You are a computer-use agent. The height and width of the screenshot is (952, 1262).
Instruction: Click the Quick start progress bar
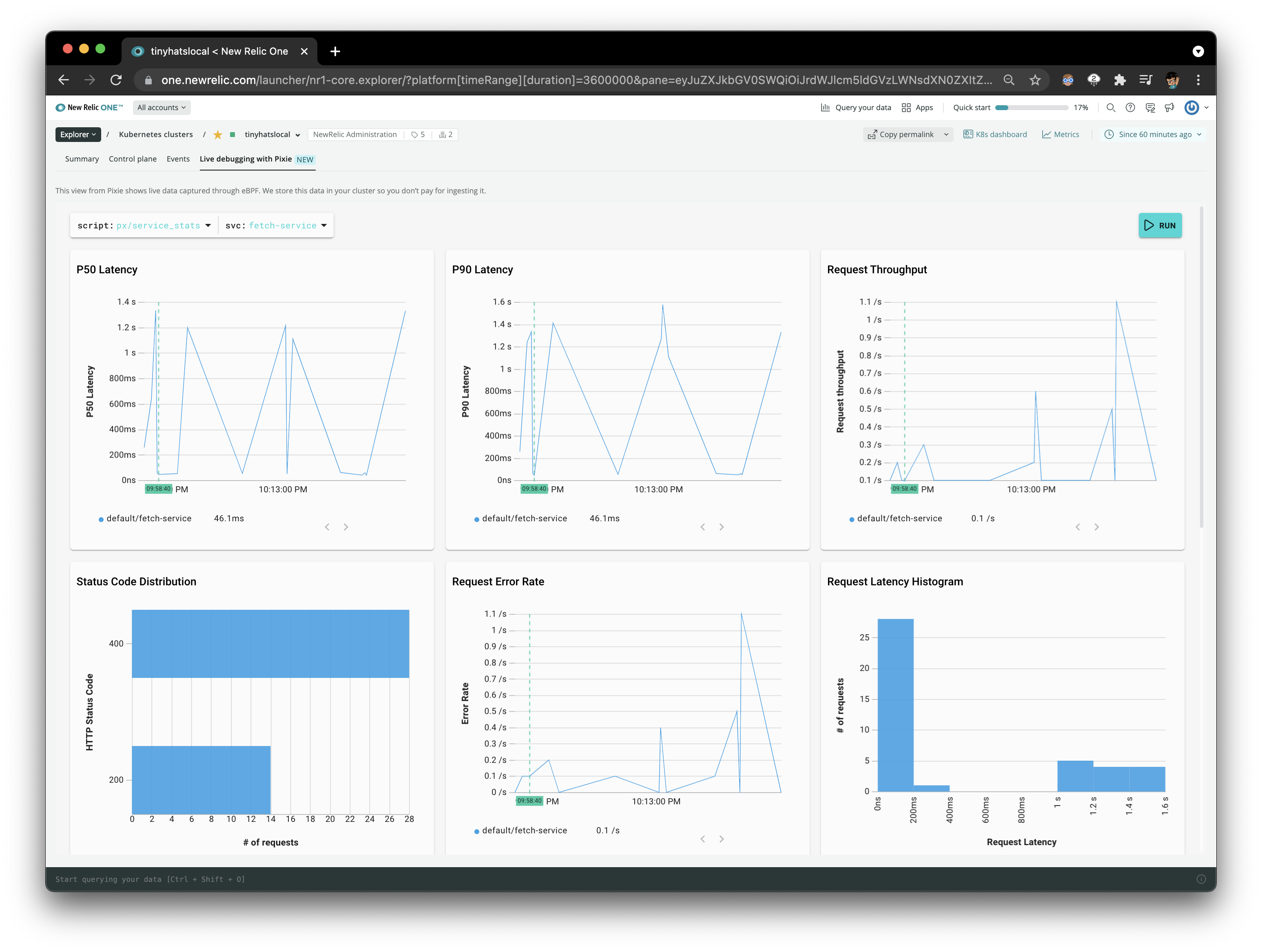coord(1031,107)
